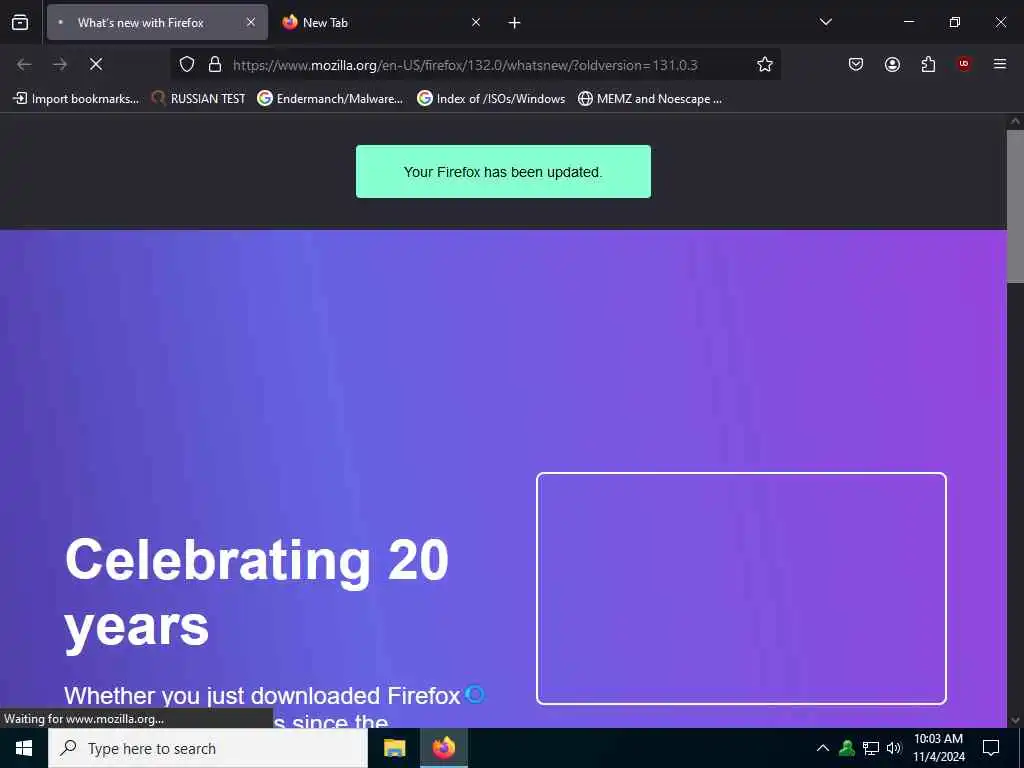
Task: Click scrollbar down arrow
Action: (1015, 720)
